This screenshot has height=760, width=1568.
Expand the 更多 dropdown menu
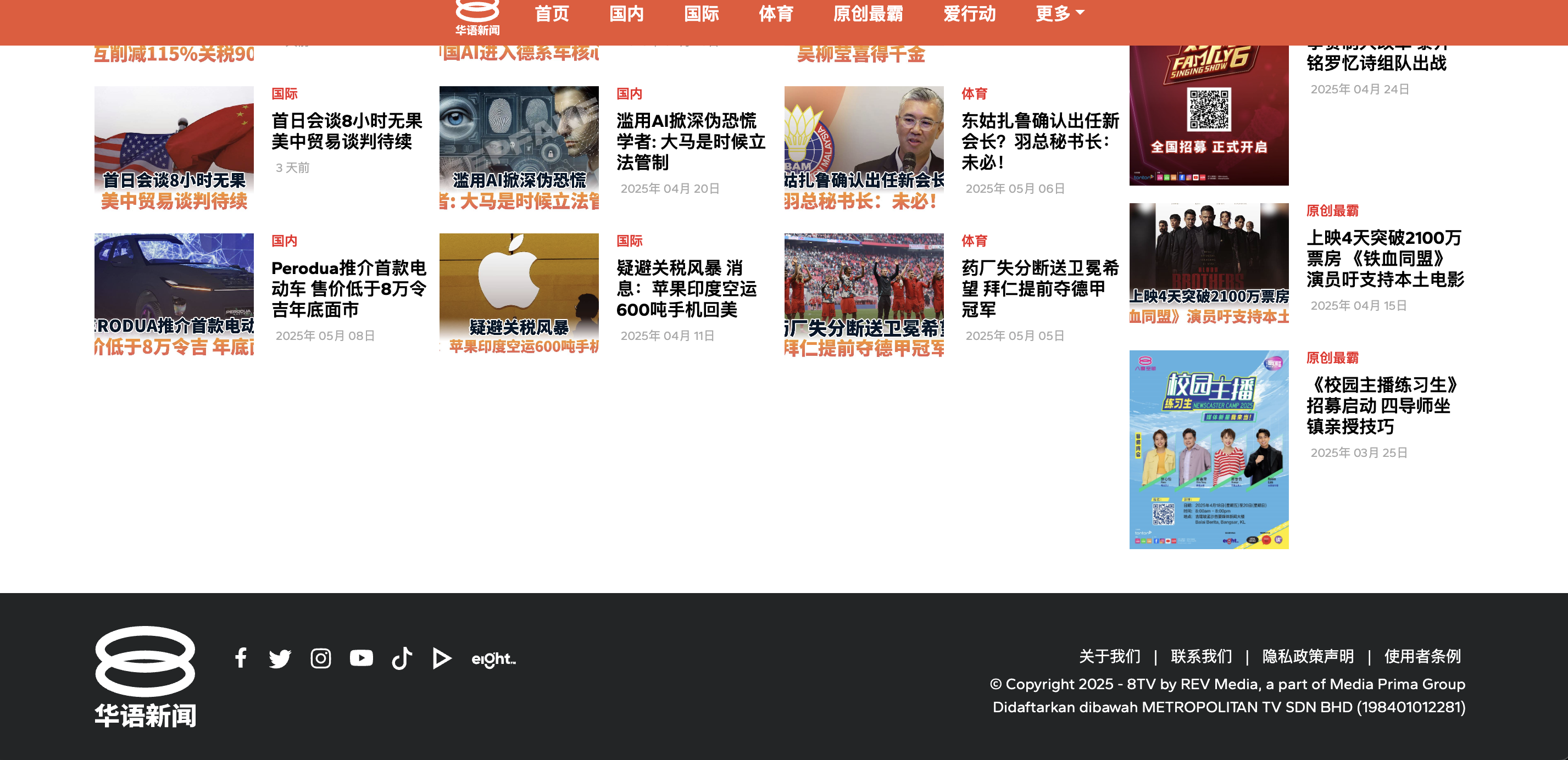1060,13
